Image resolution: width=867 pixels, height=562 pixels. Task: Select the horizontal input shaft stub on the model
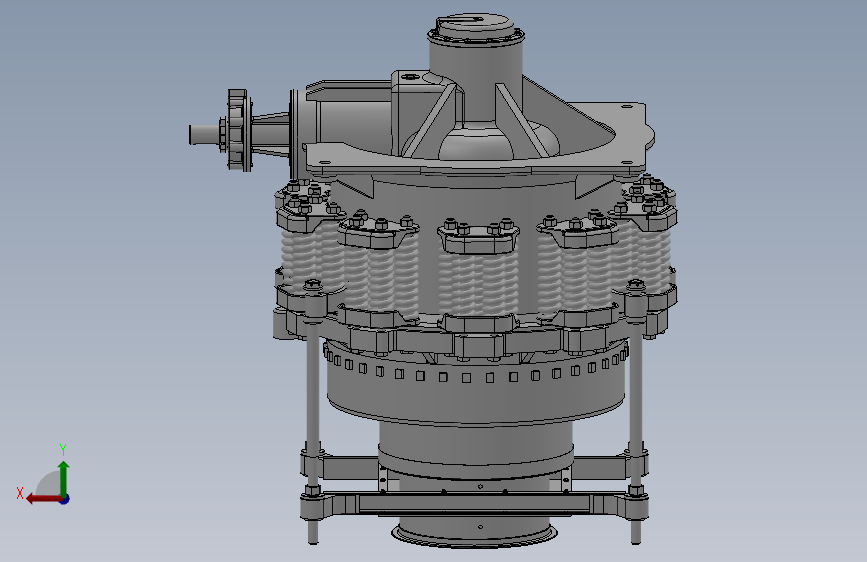203,135
